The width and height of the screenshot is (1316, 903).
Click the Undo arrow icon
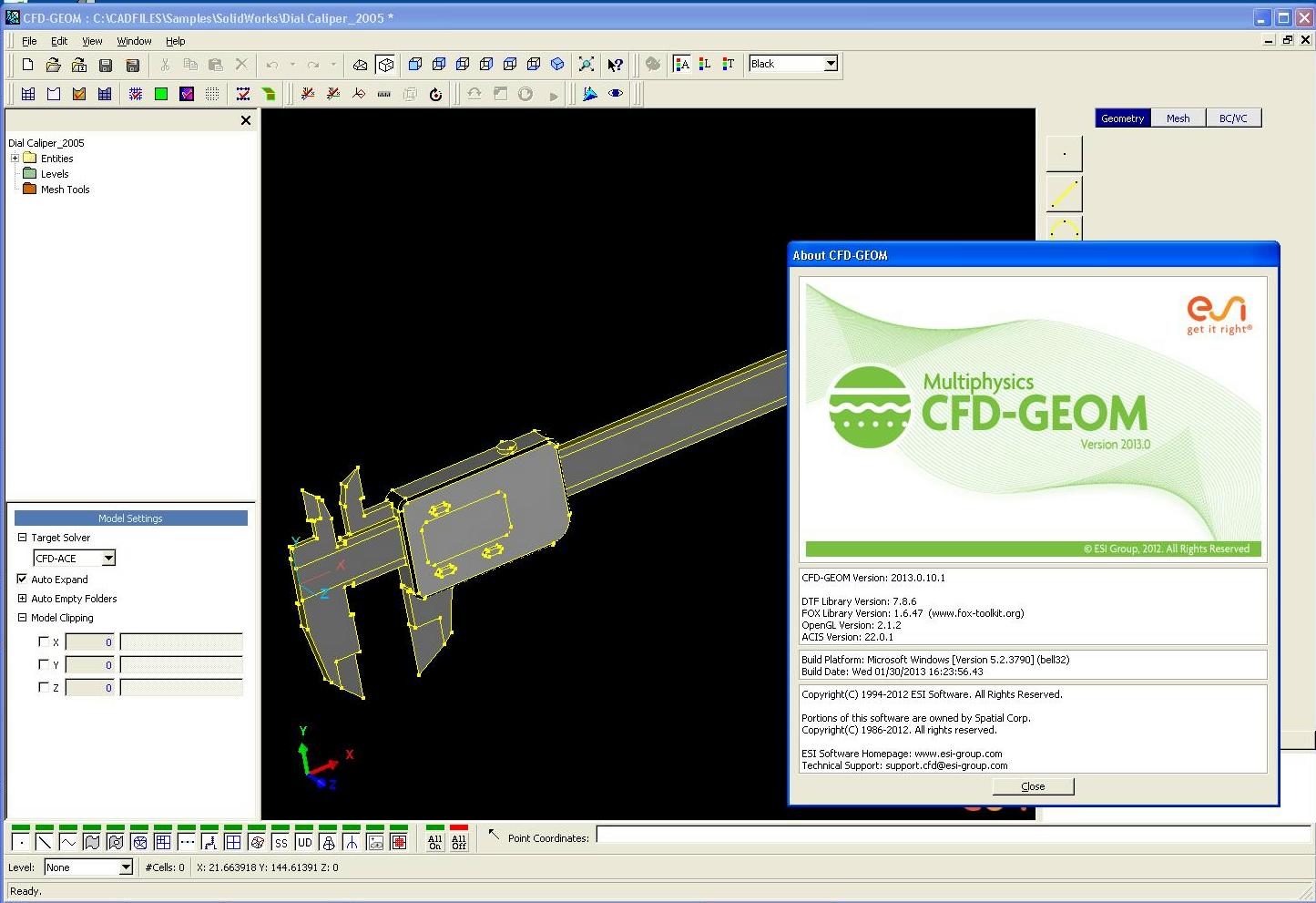tap(272, 65)
